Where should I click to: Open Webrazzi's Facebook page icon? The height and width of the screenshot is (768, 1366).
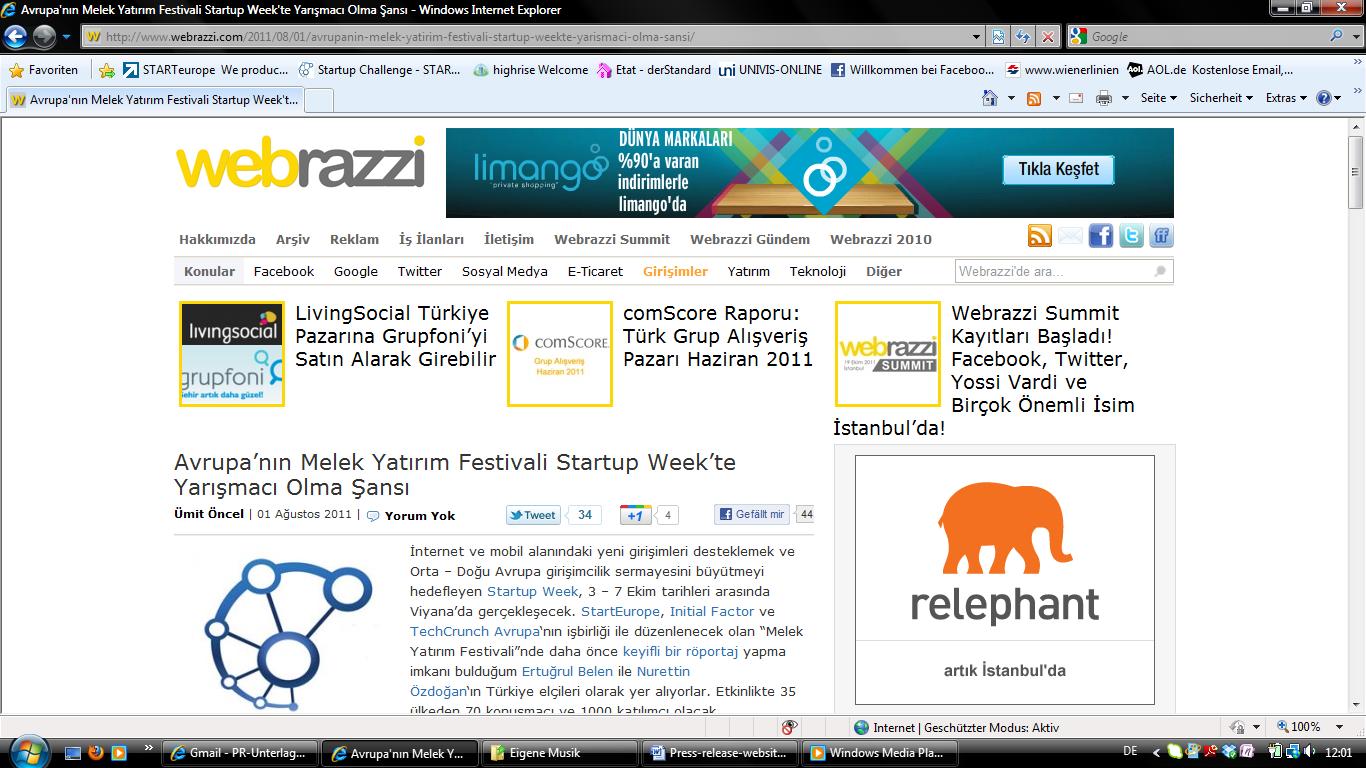click(x=1100, y=236)
